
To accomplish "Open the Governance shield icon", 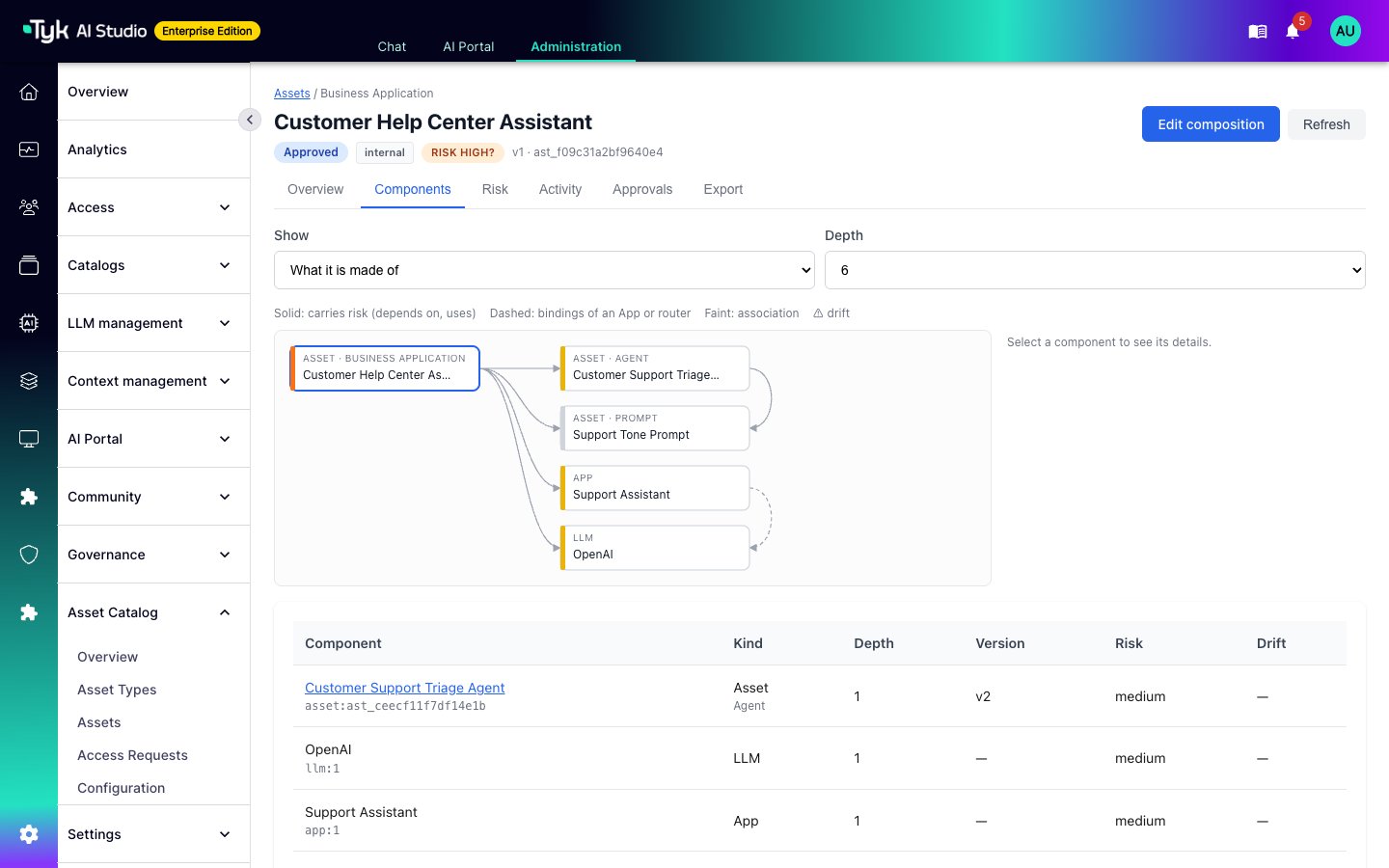I will (29, 555).
